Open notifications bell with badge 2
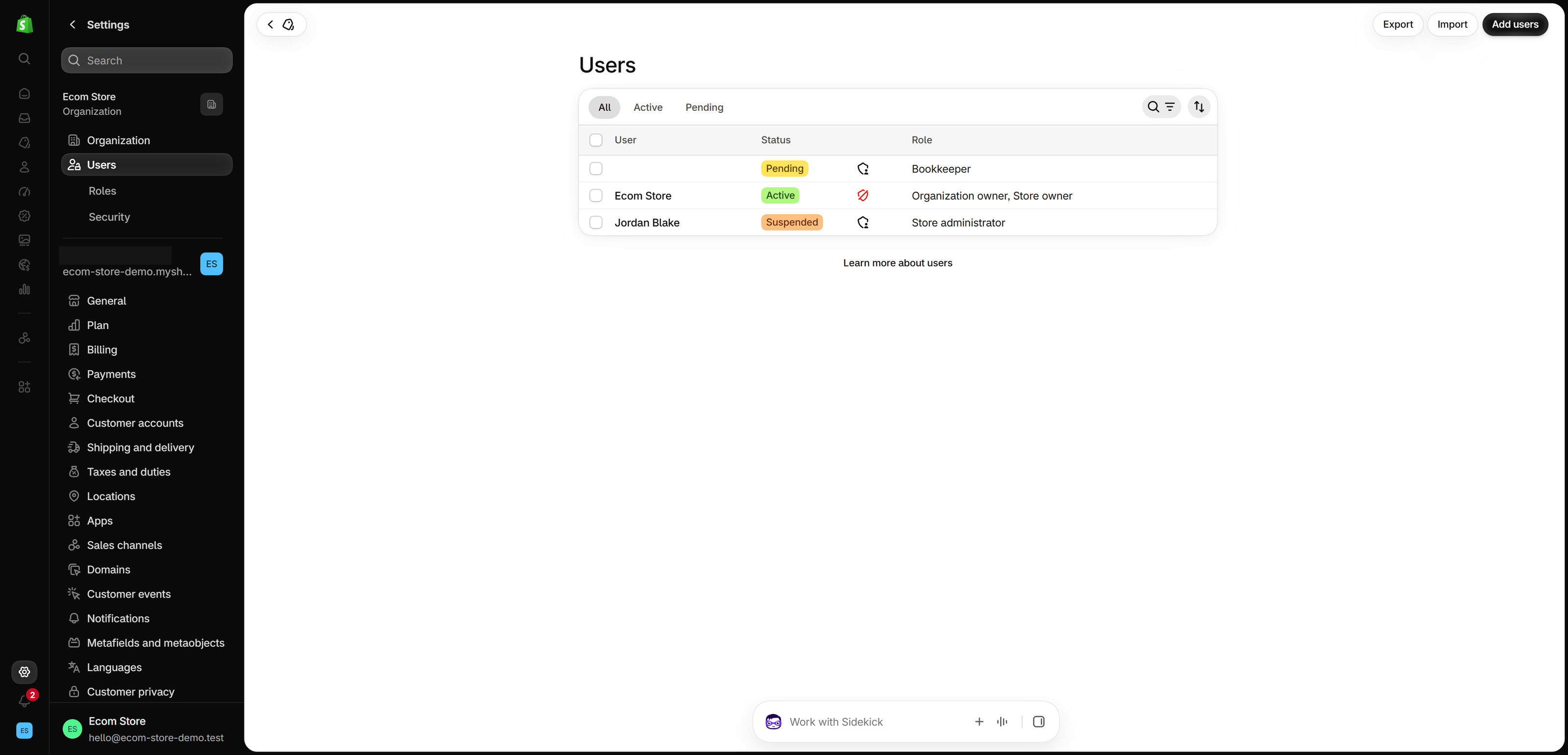 tap(25, 700)
